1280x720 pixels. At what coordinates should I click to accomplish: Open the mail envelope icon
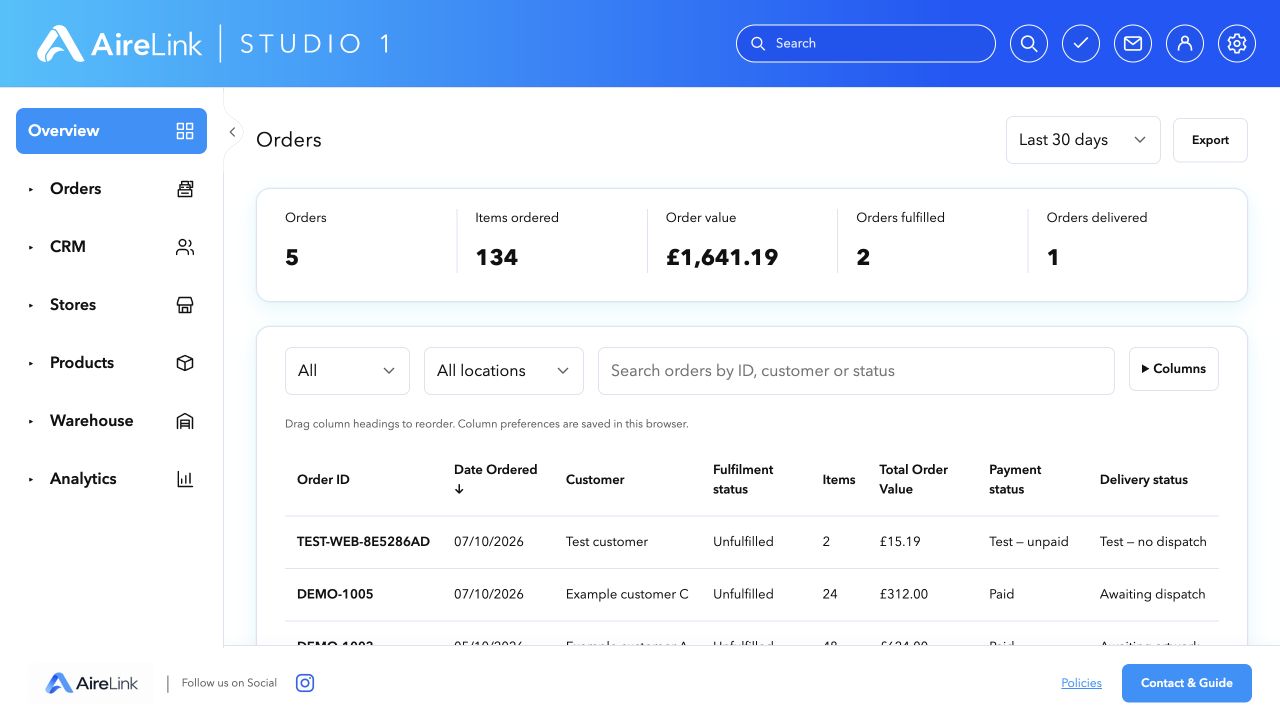(x=1133, y=44)
